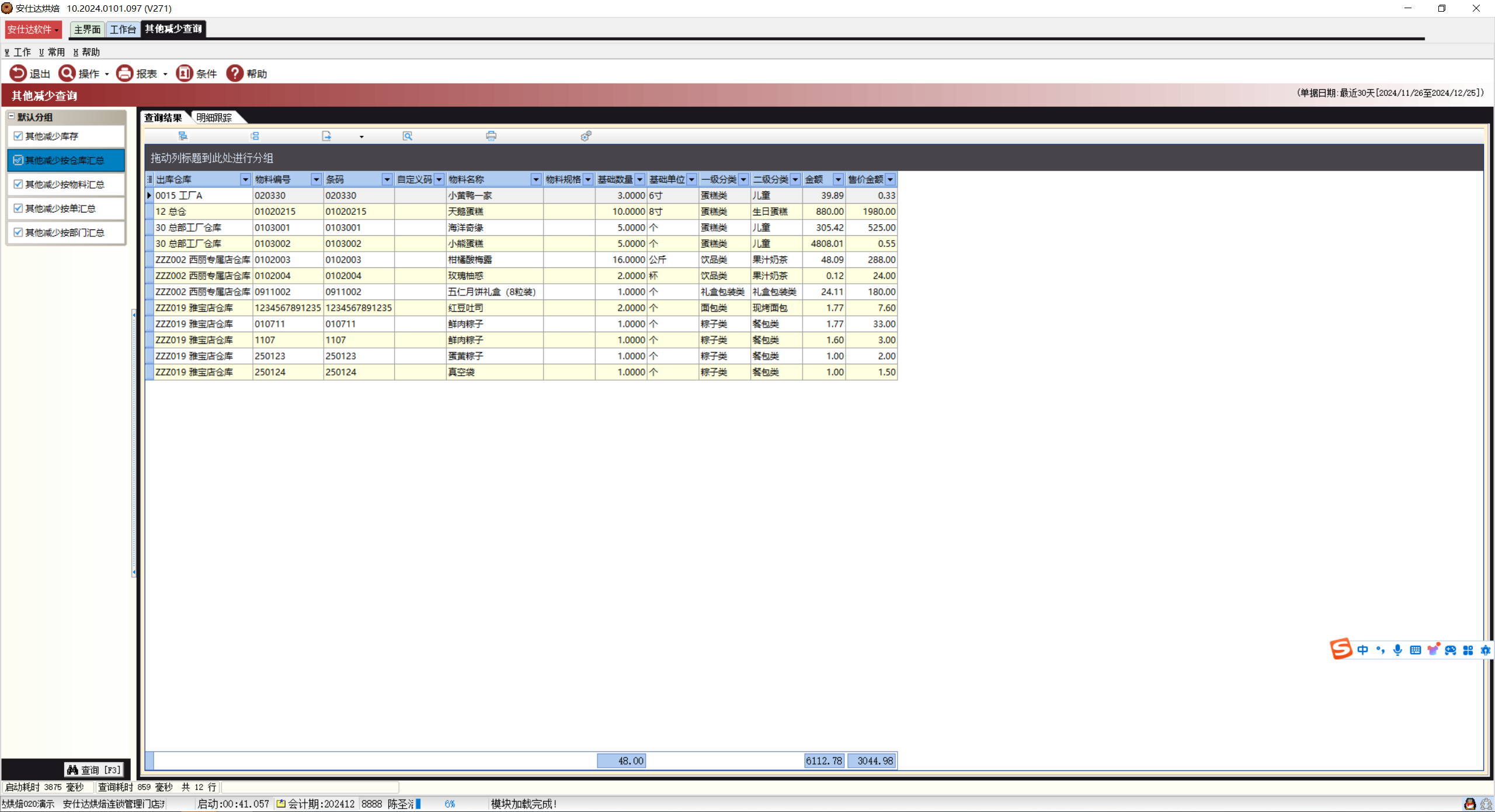Open 物料名称 column filter dropdown
This screenshot has height=812, width=1495.
click(536, 180)
